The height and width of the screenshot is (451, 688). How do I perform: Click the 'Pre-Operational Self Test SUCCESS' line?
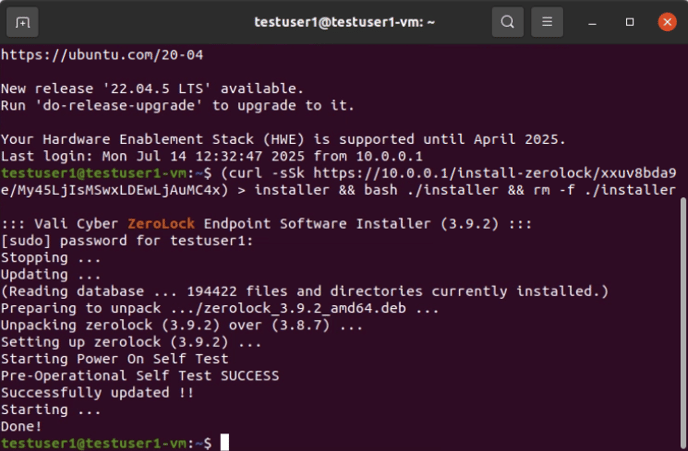[140, 376]
